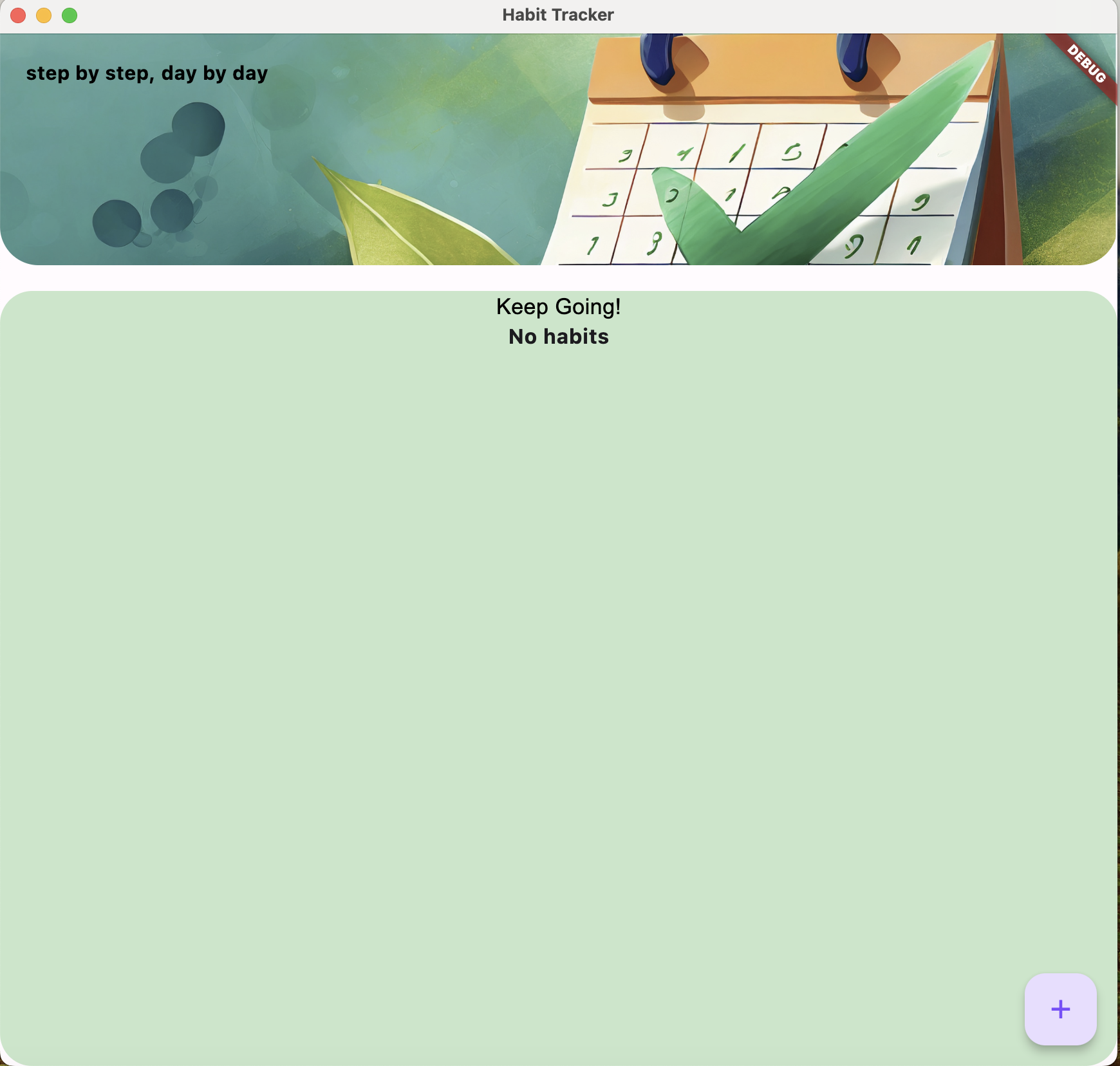Viewport: 1120px width, 1066px height.
Task: Close the Habit Tracker window
Action: 18,15
